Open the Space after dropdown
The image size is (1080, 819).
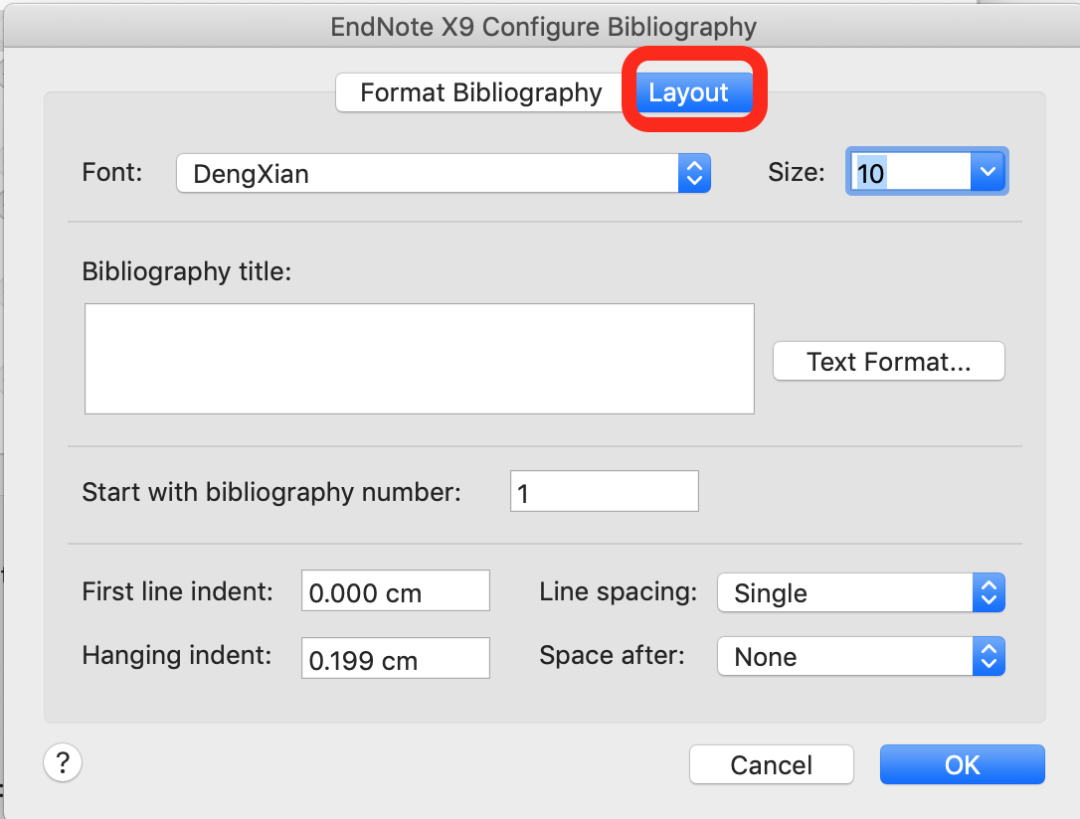(861, 656)
